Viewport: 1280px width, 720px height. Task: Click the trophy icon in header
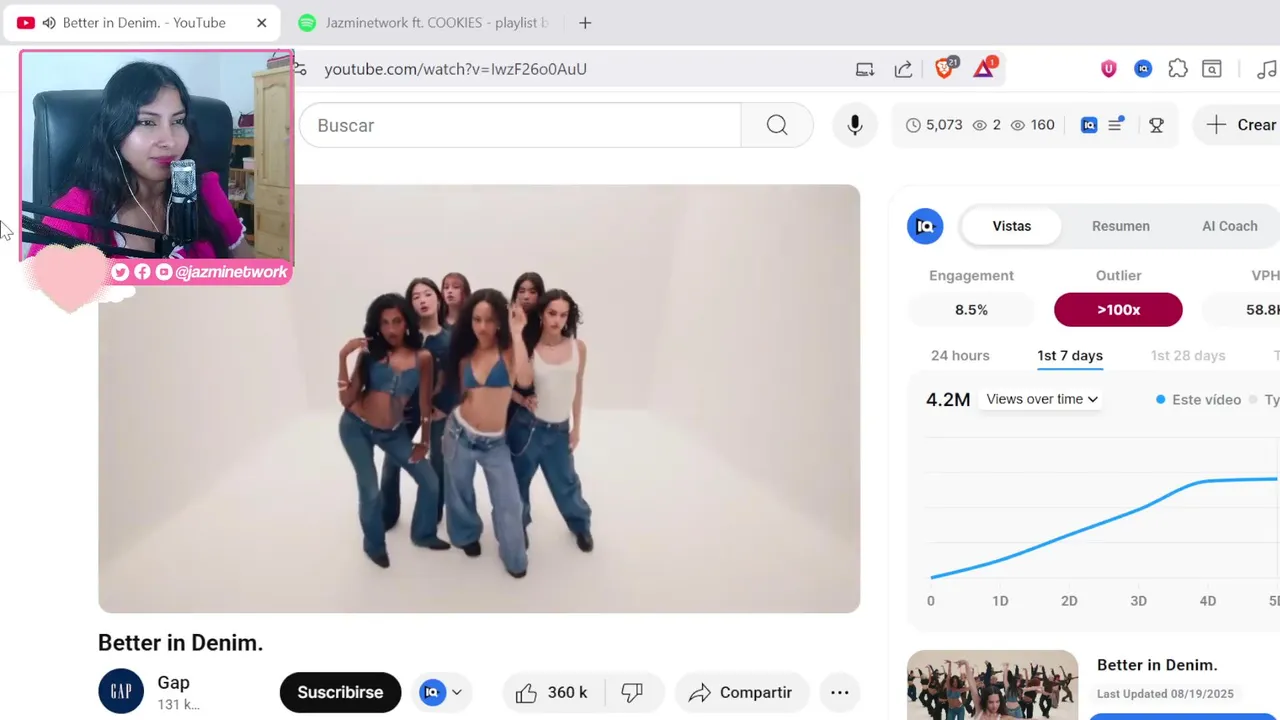click(x=1157, y=125)
